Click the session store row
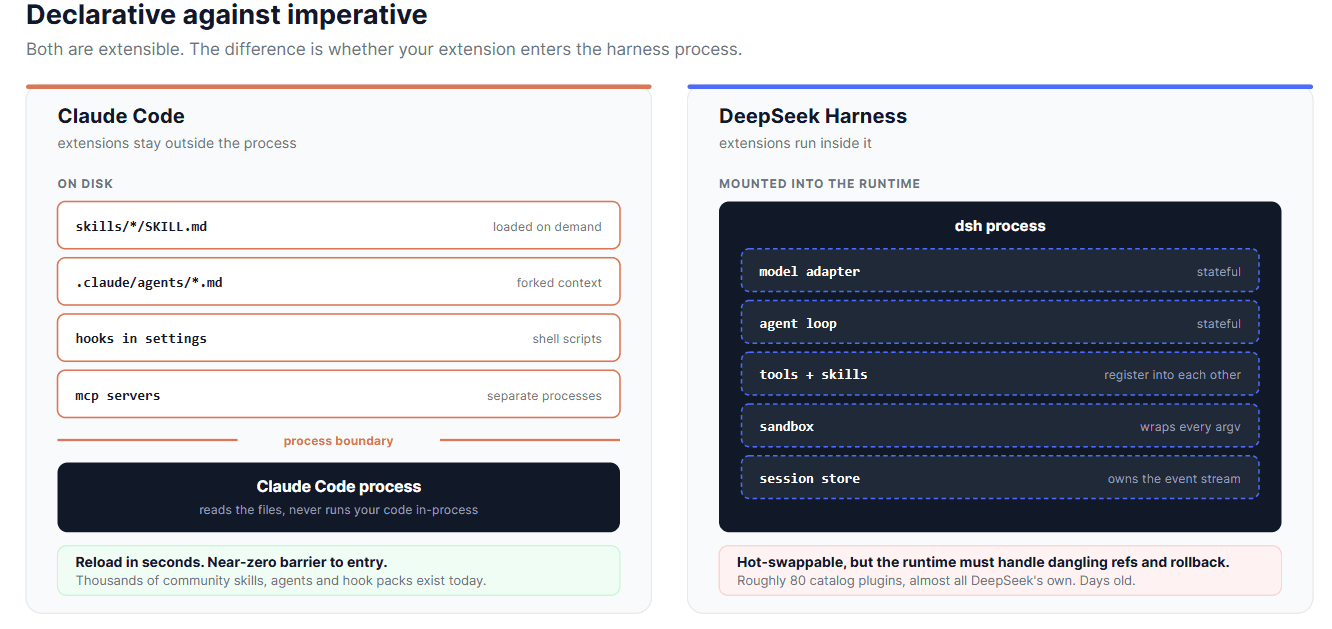Viewport: 1332px width, 629px height. click(1000, 478)
